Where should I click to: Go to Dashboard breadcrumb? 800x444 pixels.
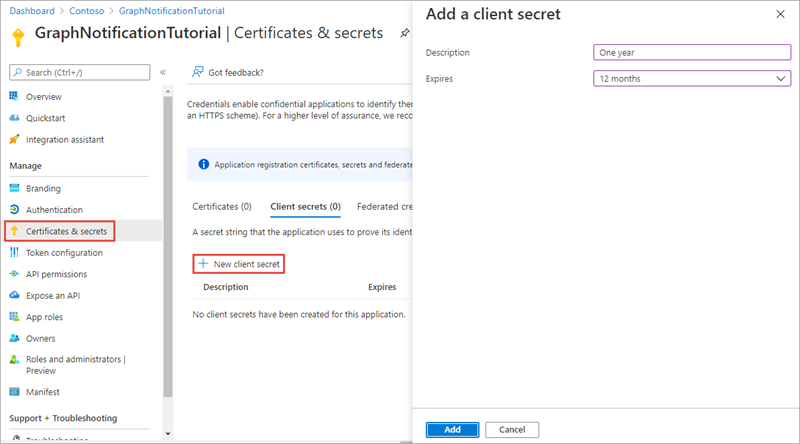click(32, 11)
